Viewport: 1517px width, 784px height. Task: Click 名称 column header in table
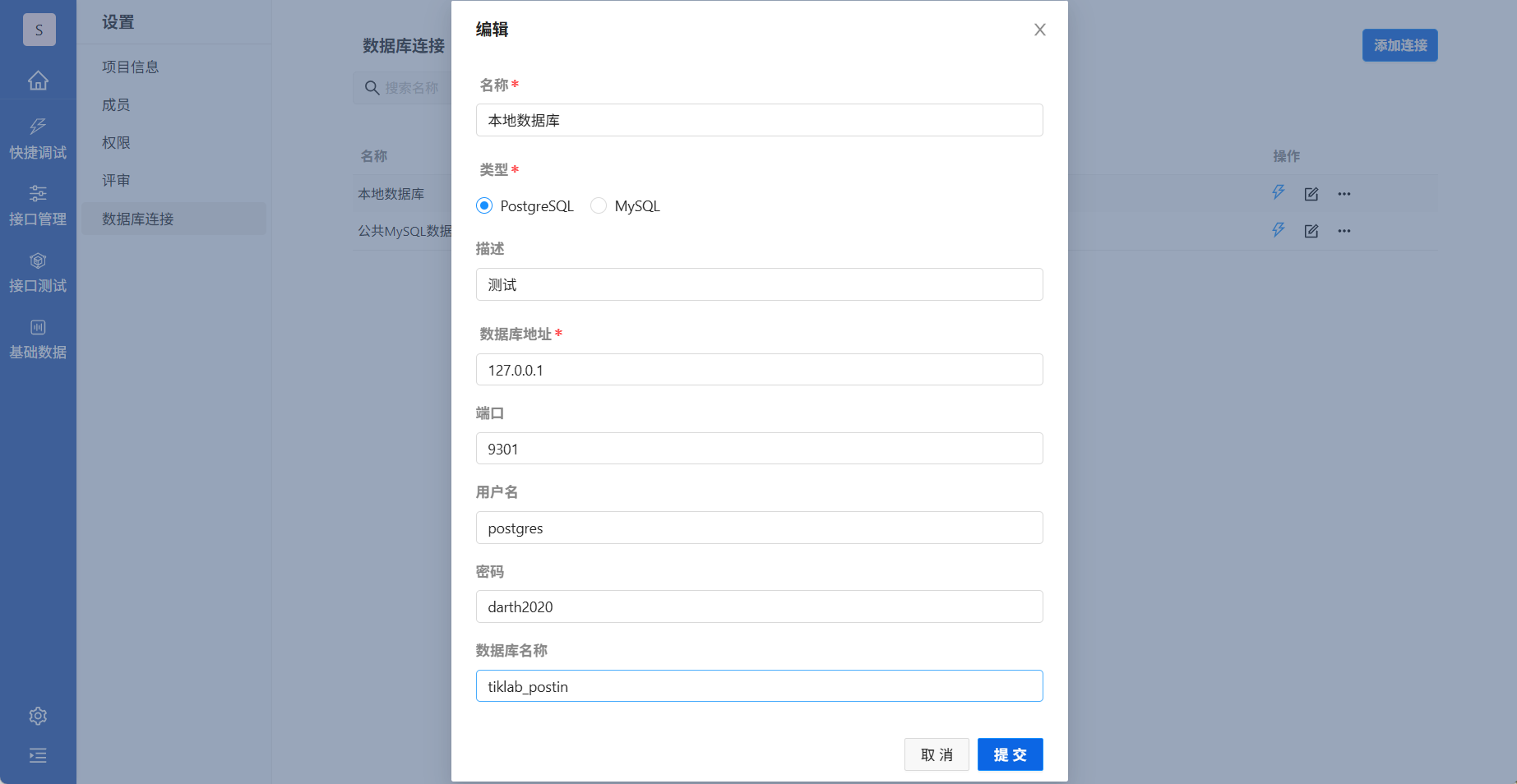coord(373,156)
